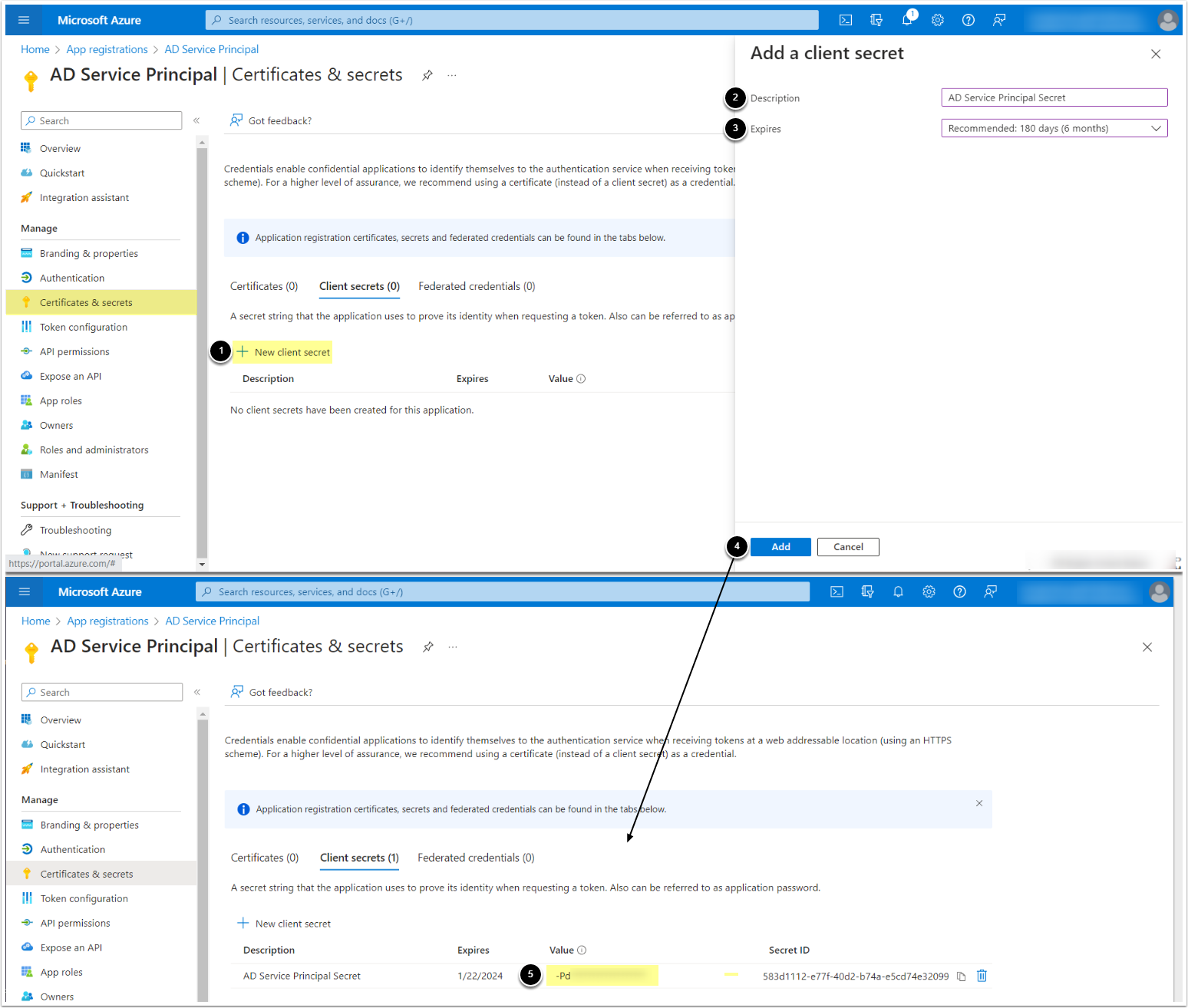The height and width of the screenshot is (1008, 1188).
Task: Open Help question mark in lower portal header
Action: coord(960,591)
